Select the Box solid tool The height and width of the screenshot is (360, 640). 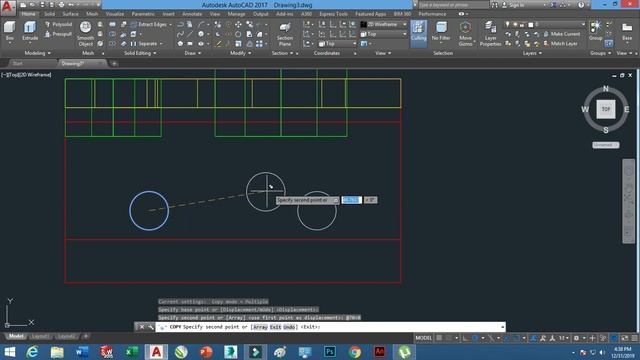9,31
